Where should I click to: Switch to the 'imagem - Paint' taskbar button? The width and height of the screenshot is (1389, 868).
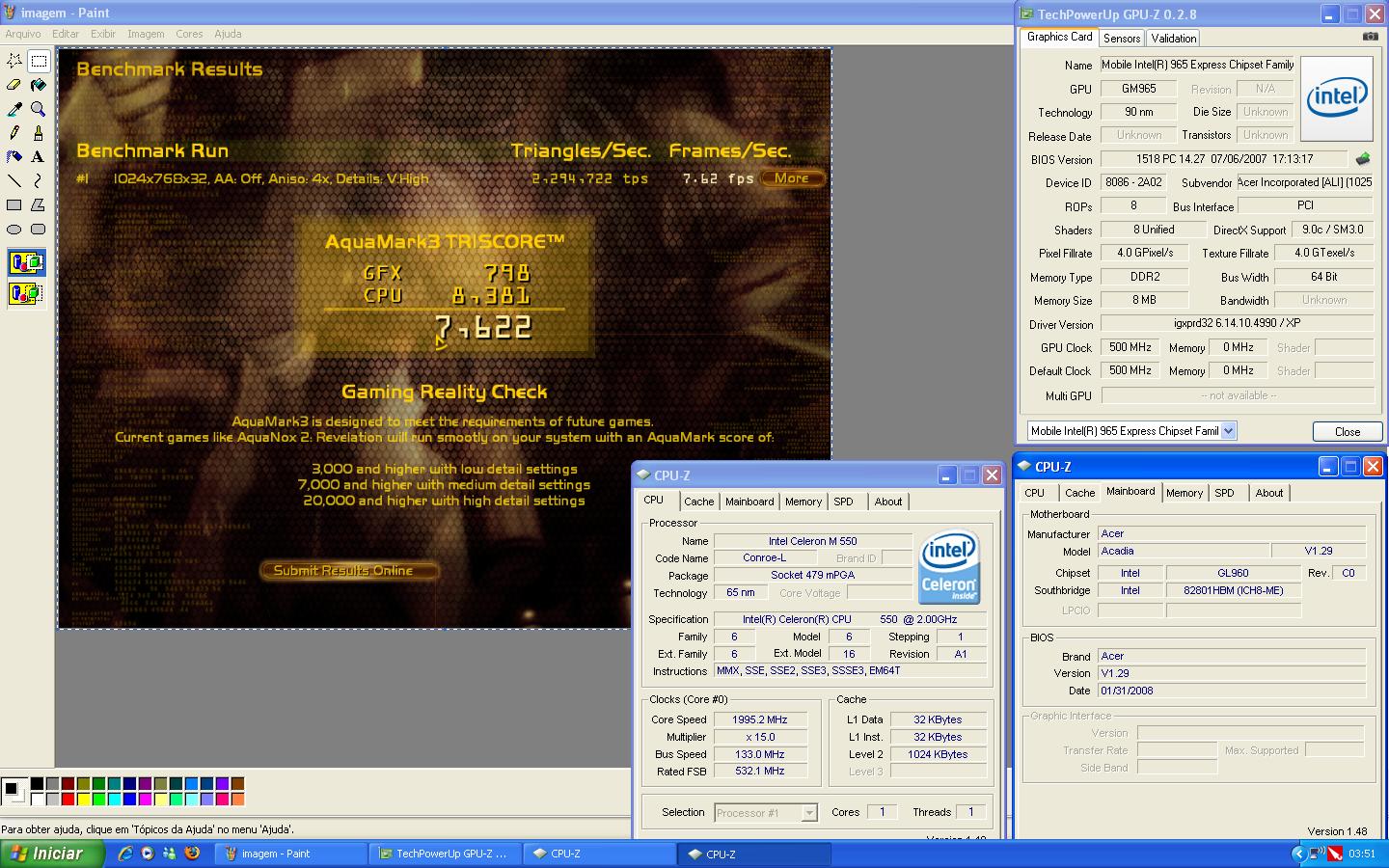click(291, 854)
